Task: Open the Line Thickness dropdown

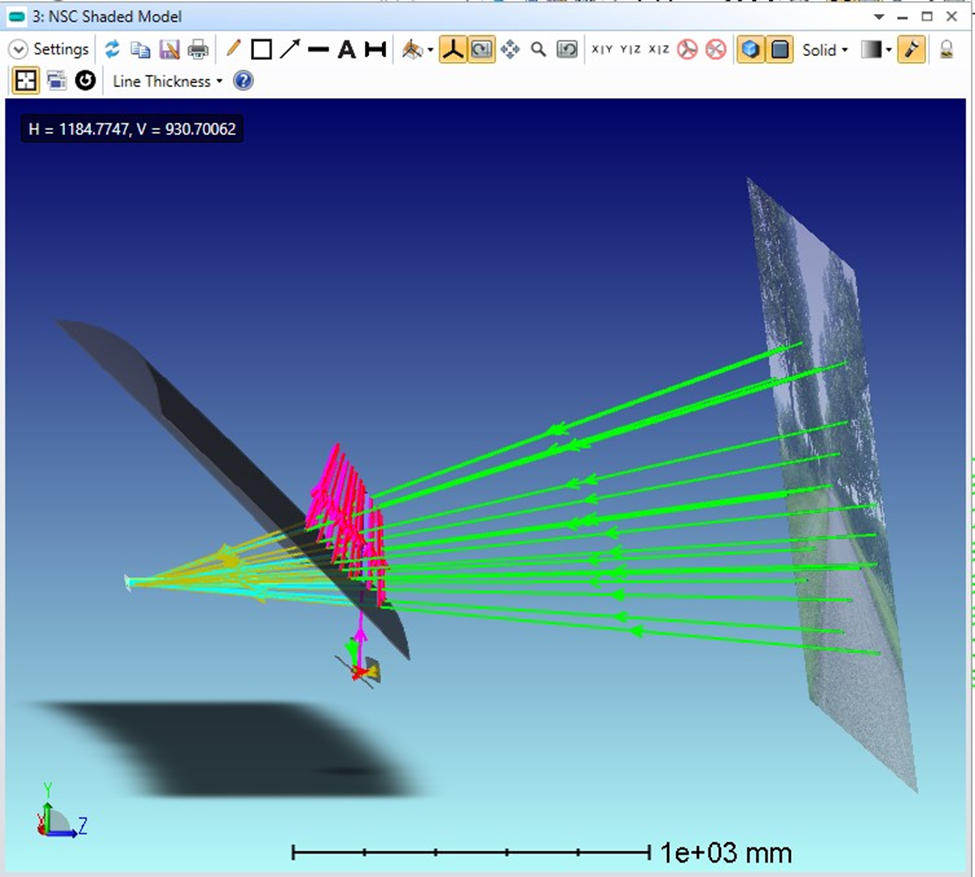Action: [167, 81]
